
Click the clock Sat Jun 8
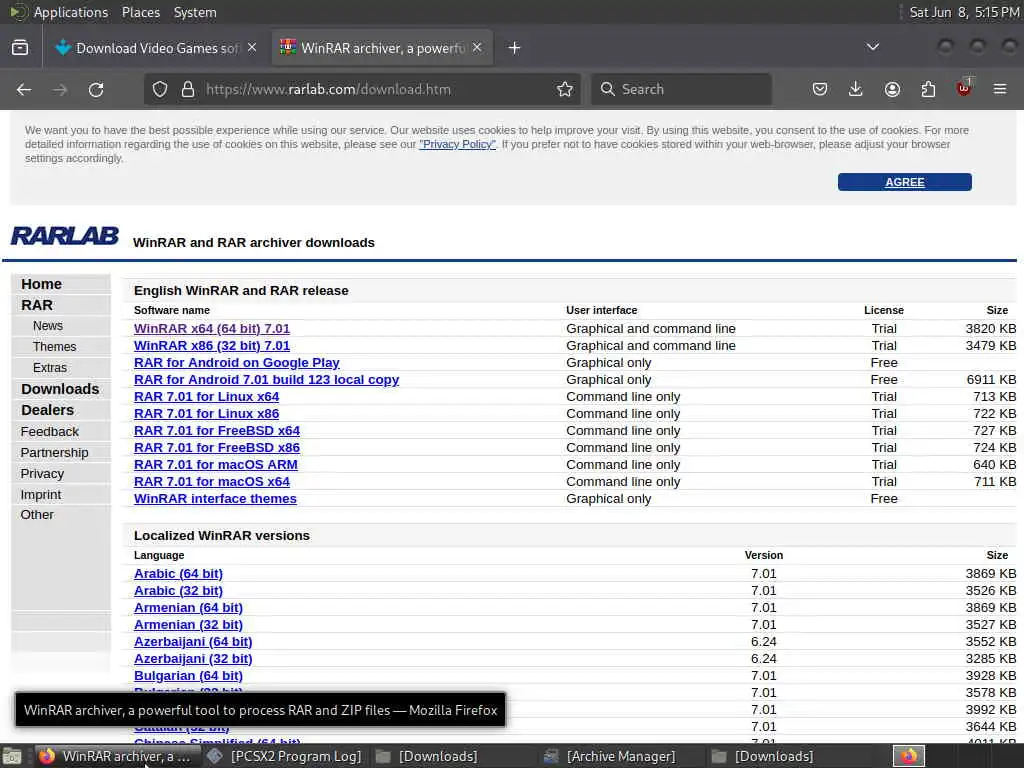[x=964, y=12]
